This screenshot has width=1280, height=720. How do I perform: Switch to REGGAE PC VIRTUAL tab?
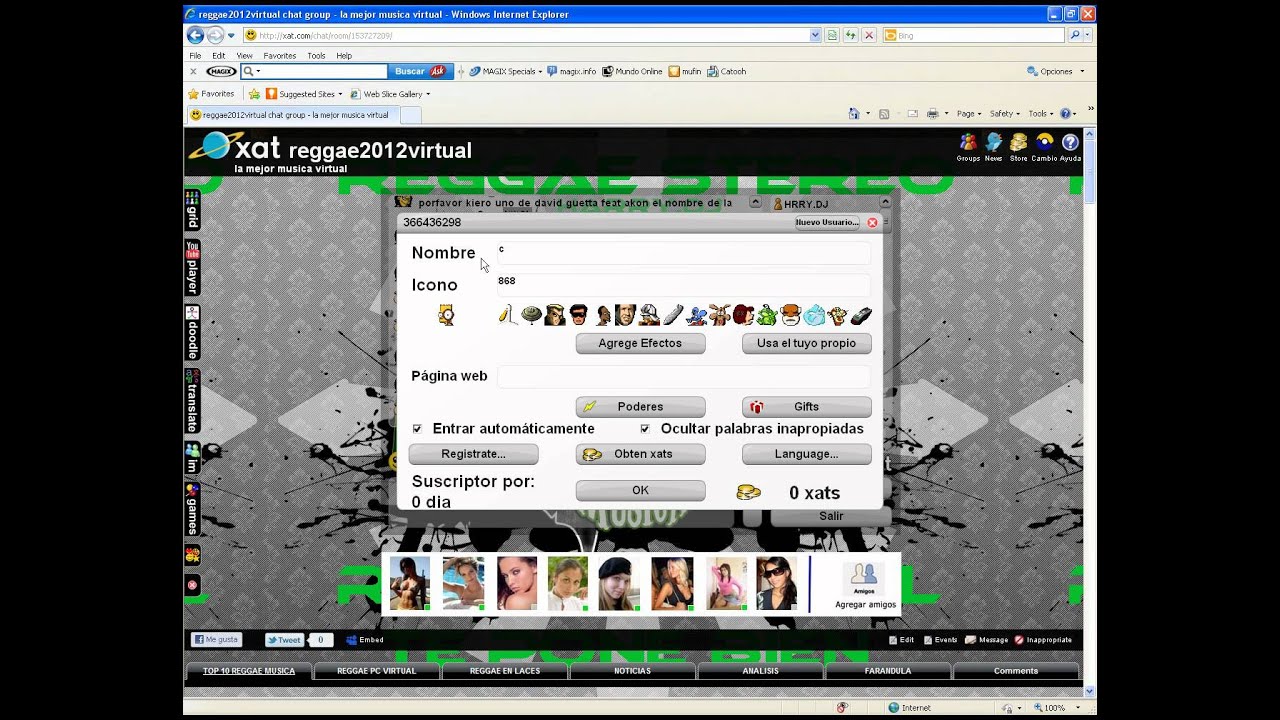pos(377,671)
